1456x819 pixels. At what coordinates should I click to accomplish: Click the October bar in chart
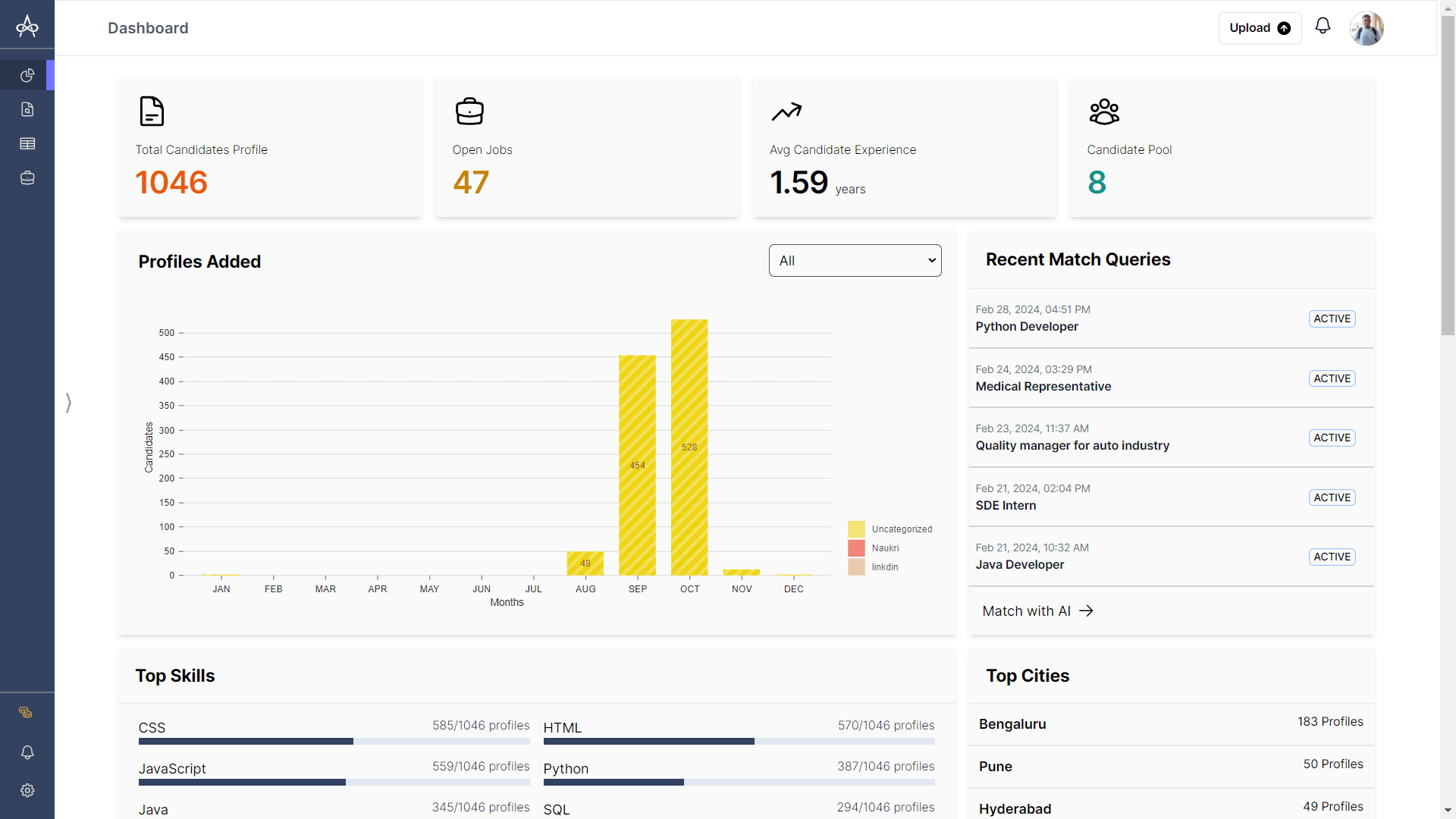689,447
